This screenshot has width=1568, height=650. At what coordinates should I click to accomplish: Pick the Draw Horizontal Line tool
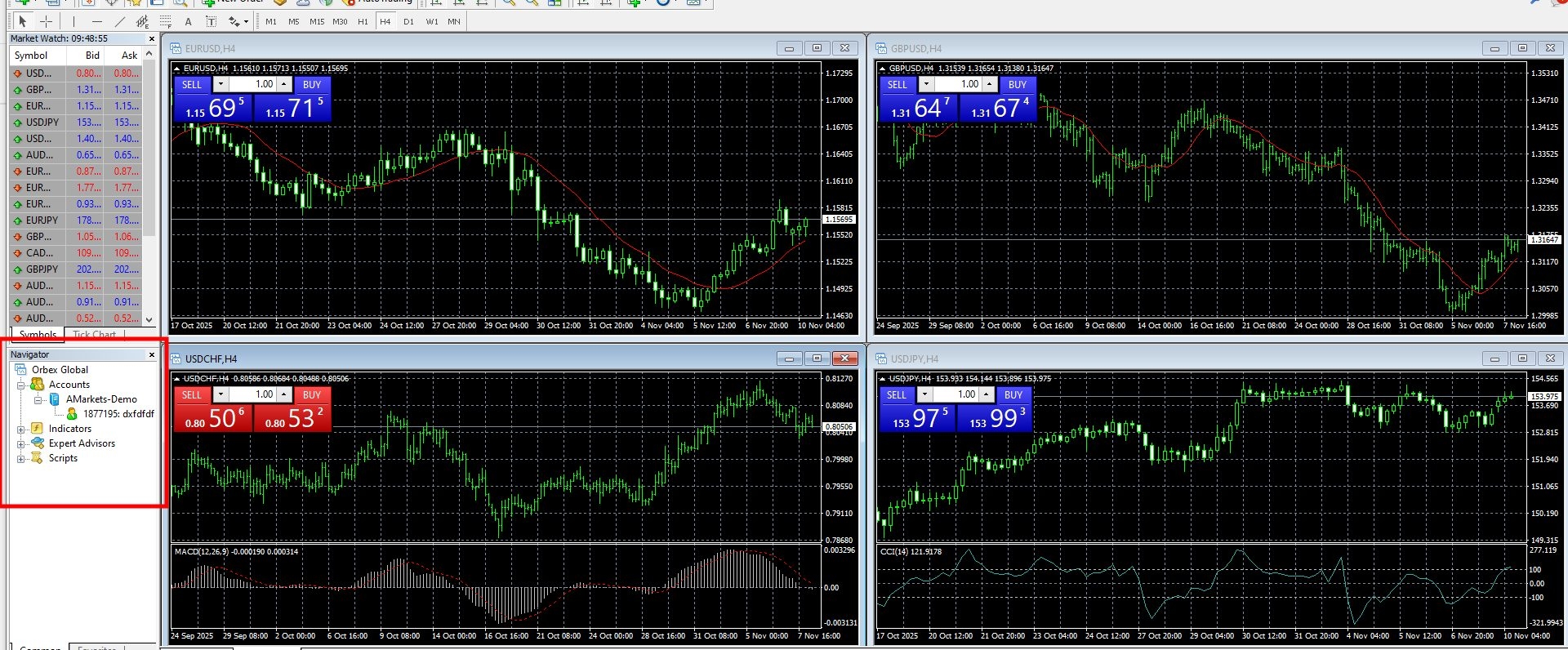click(97, 21)
